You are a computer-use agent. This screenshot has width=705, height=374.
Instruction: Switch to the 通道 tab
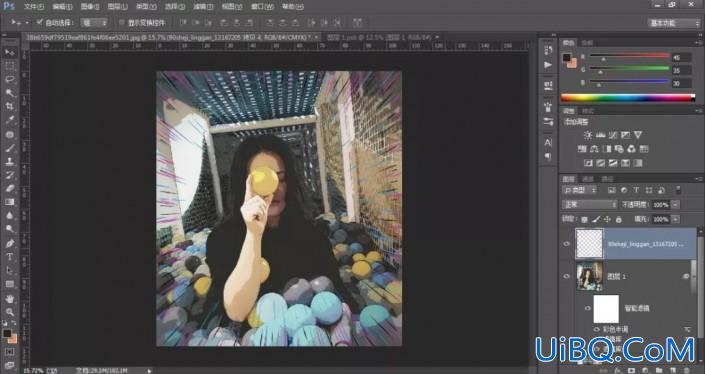pos(588,179)
